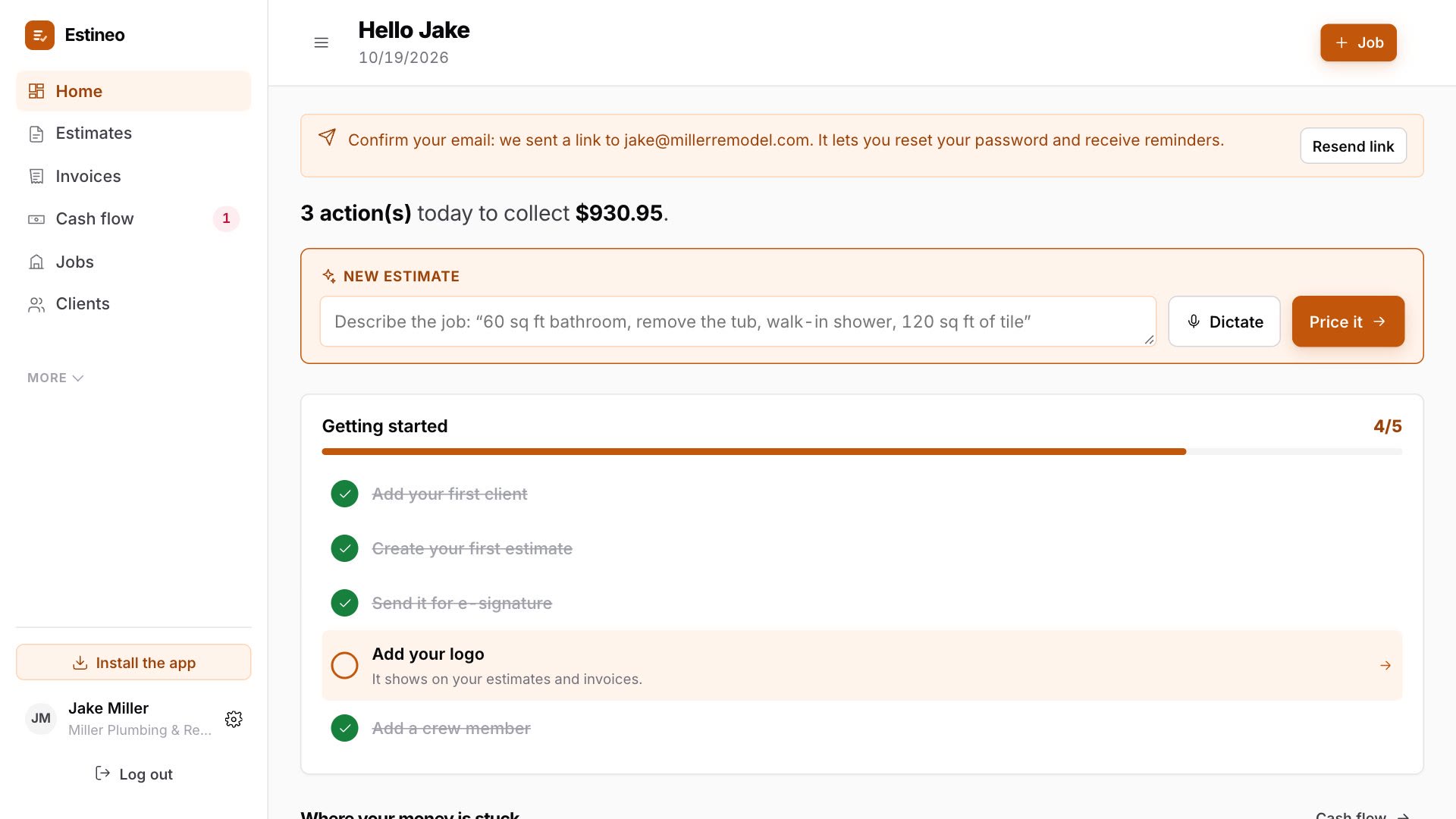Open Home in the sidebar

[133, 91]
